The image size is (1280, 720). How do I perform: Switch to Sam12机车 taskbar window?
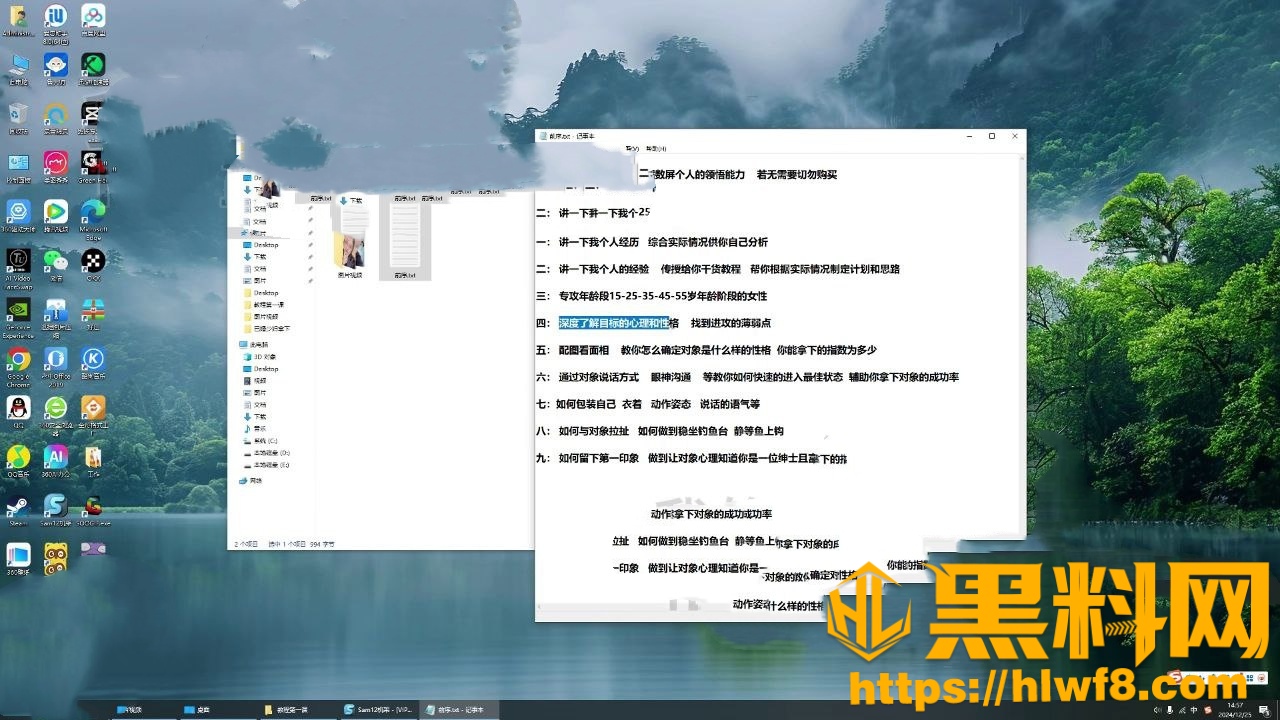pyautogui.click(x=379, y=710)
